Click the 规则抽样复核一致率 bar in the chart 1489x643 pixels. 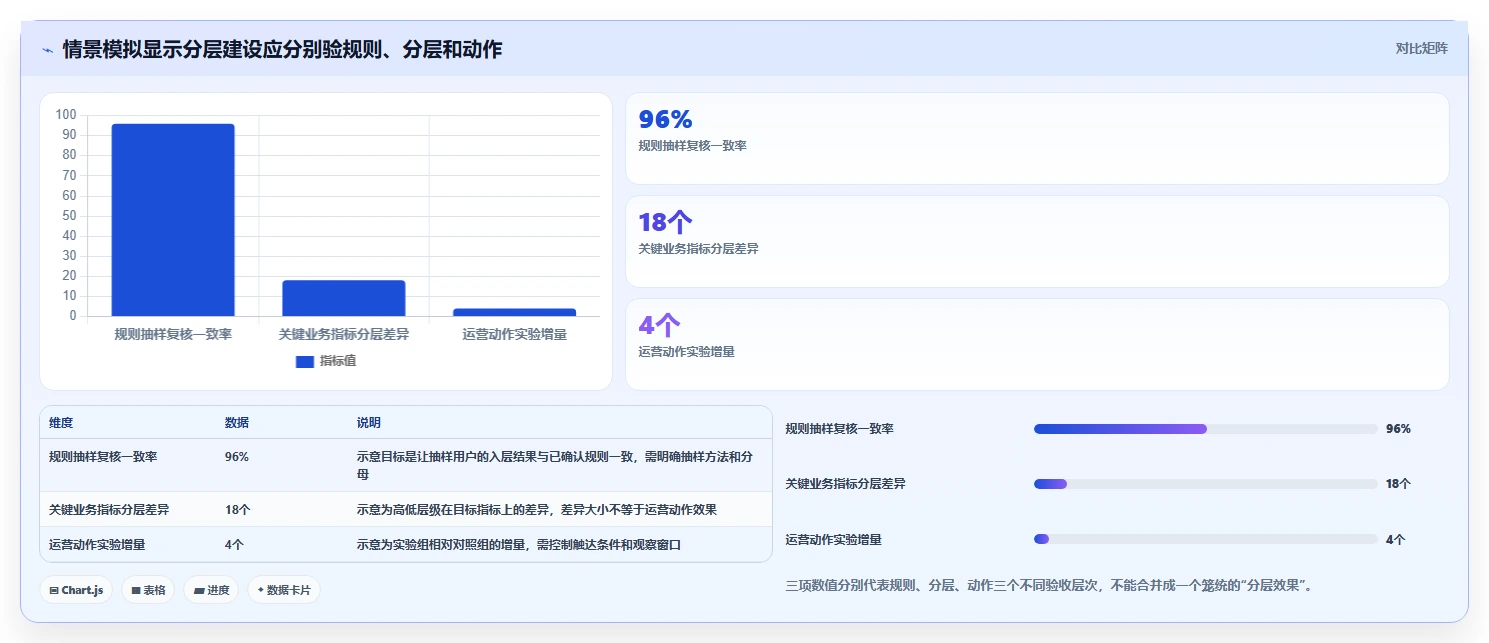click(173, 220)
